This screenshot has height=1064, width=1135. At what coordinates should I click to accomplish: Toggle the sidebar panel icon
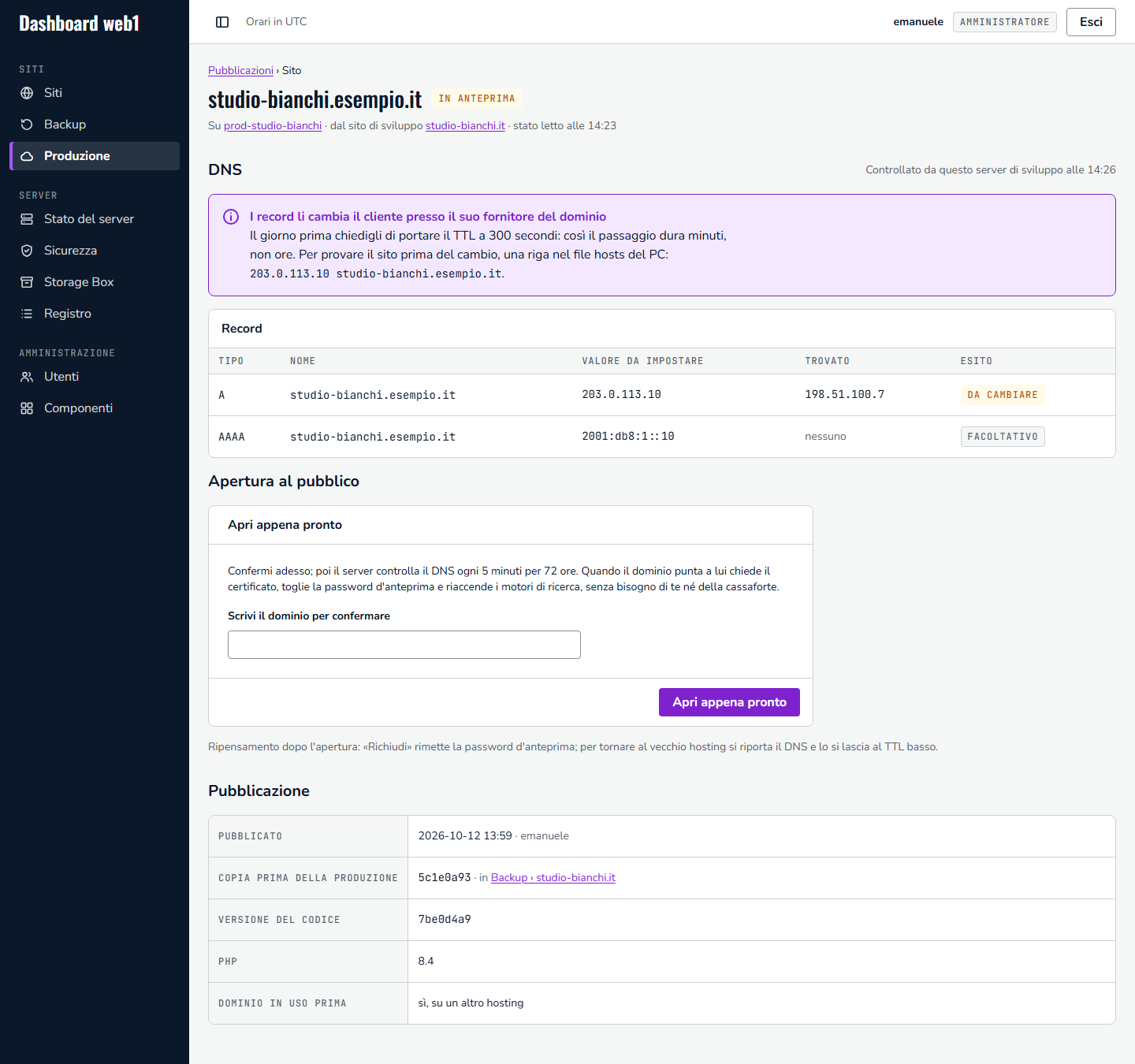pyautogui.click(x=222, y=22)
